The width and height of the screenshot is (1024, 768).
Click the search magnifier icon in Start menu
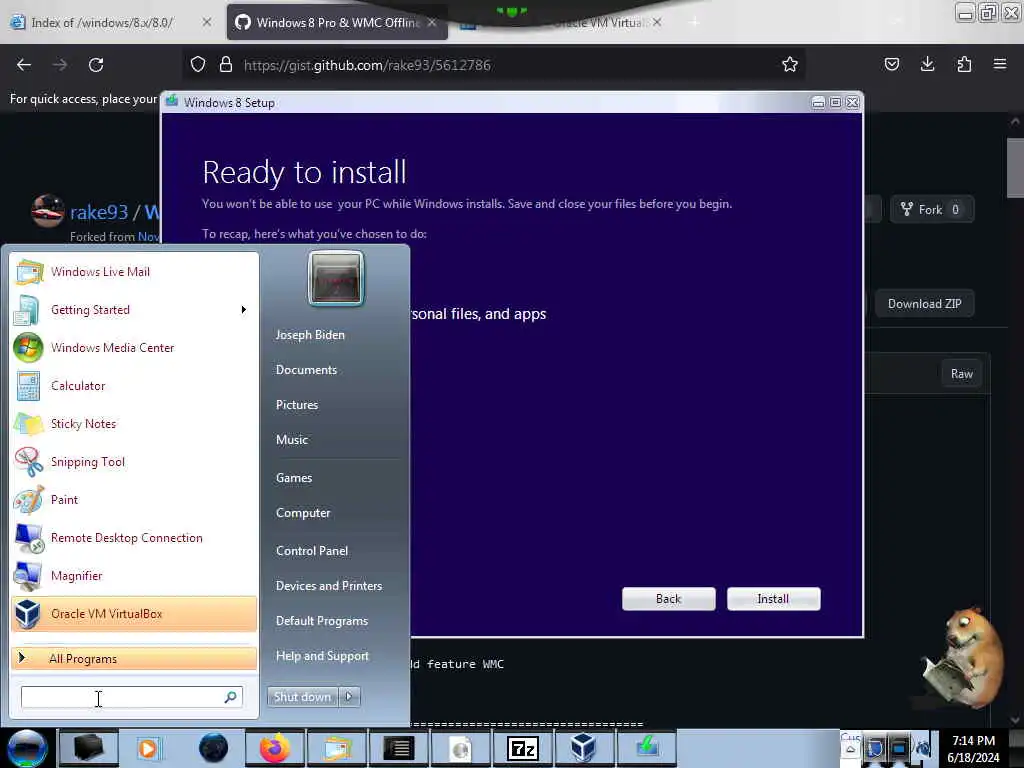pyautogui.click(x=231, y=697)
